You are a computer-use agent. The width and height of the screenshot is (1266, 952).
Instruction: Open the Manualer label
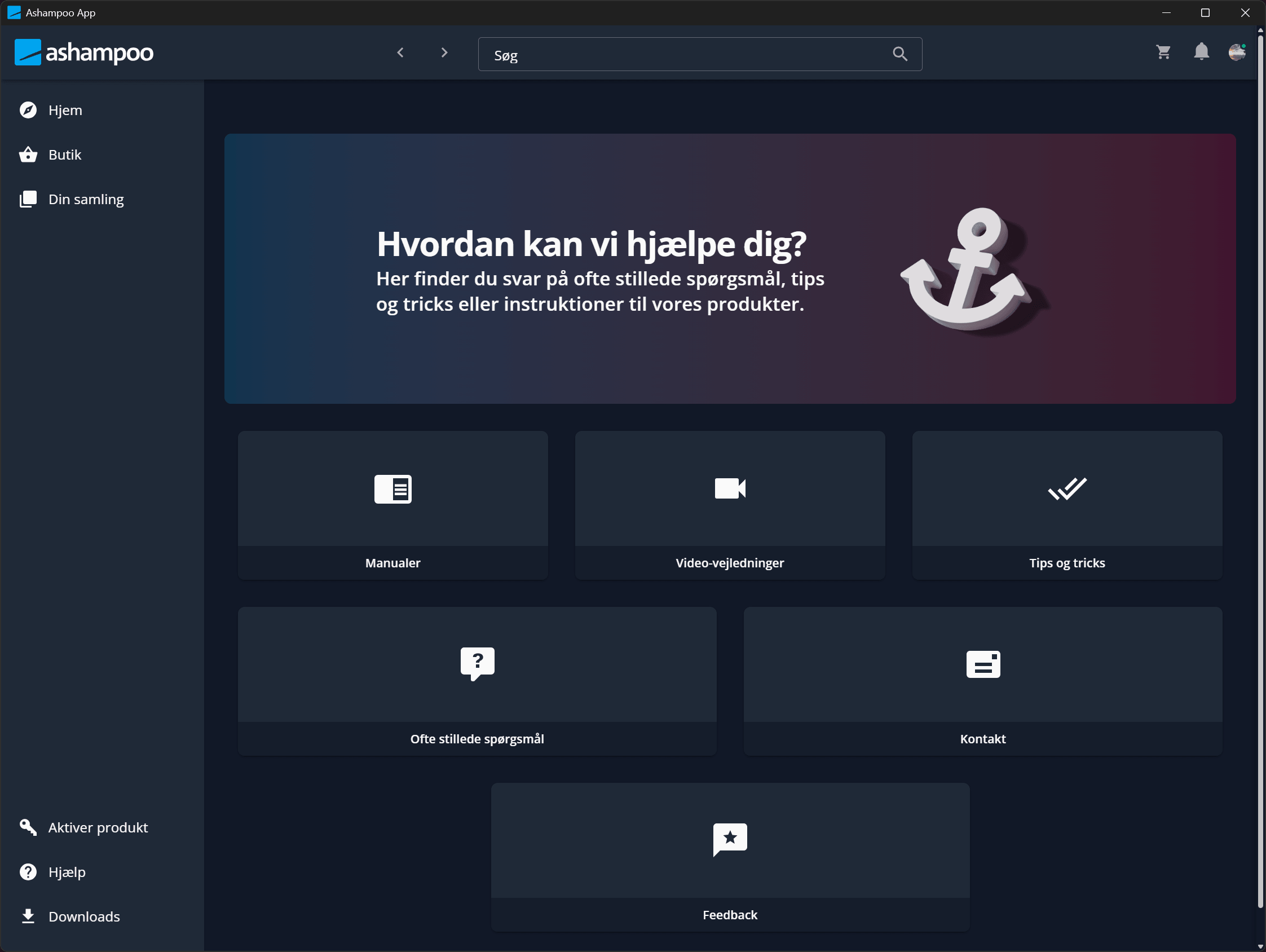pos(392,563)
